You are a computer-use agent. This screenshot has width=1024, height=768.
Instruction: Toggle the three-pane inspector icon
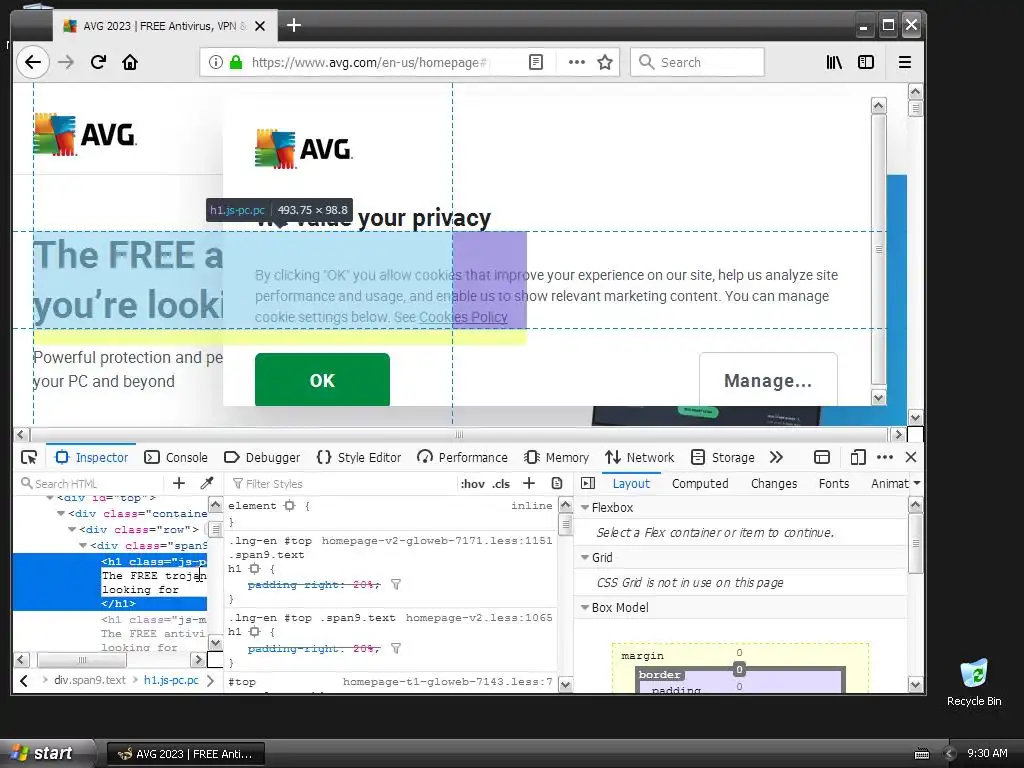588,483
